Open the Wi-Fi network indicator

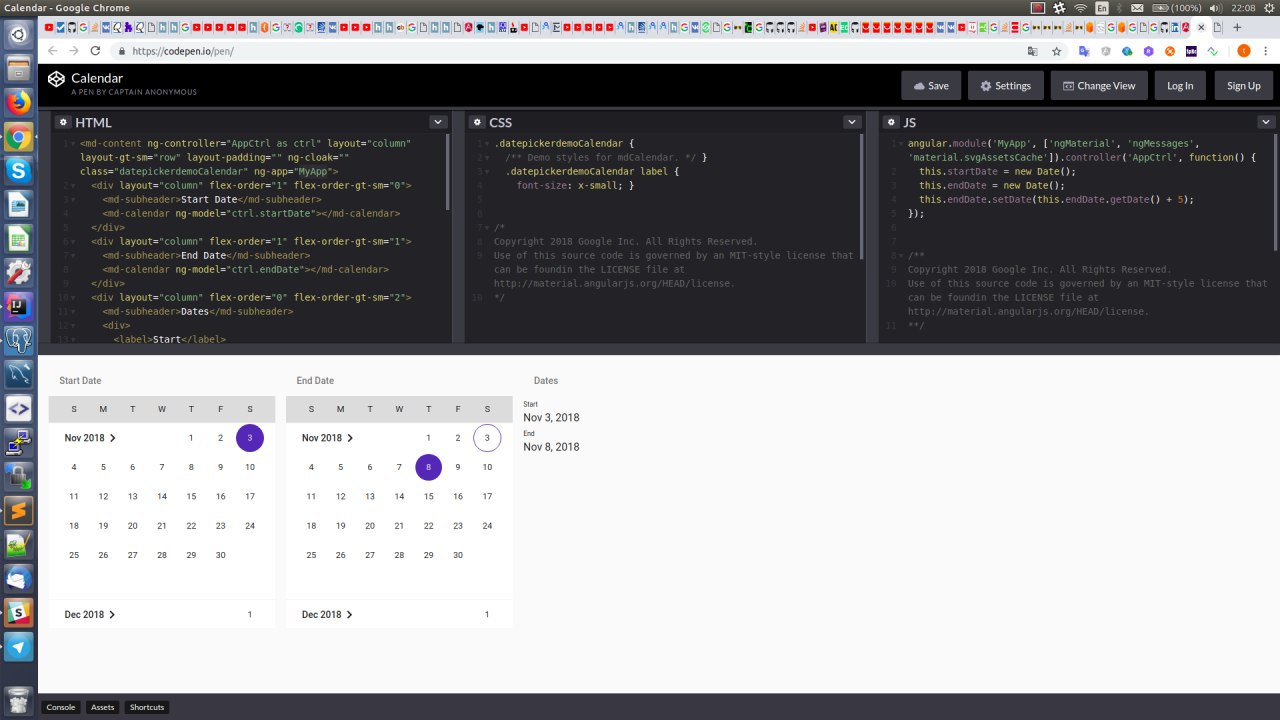[x=1080, y=8]
